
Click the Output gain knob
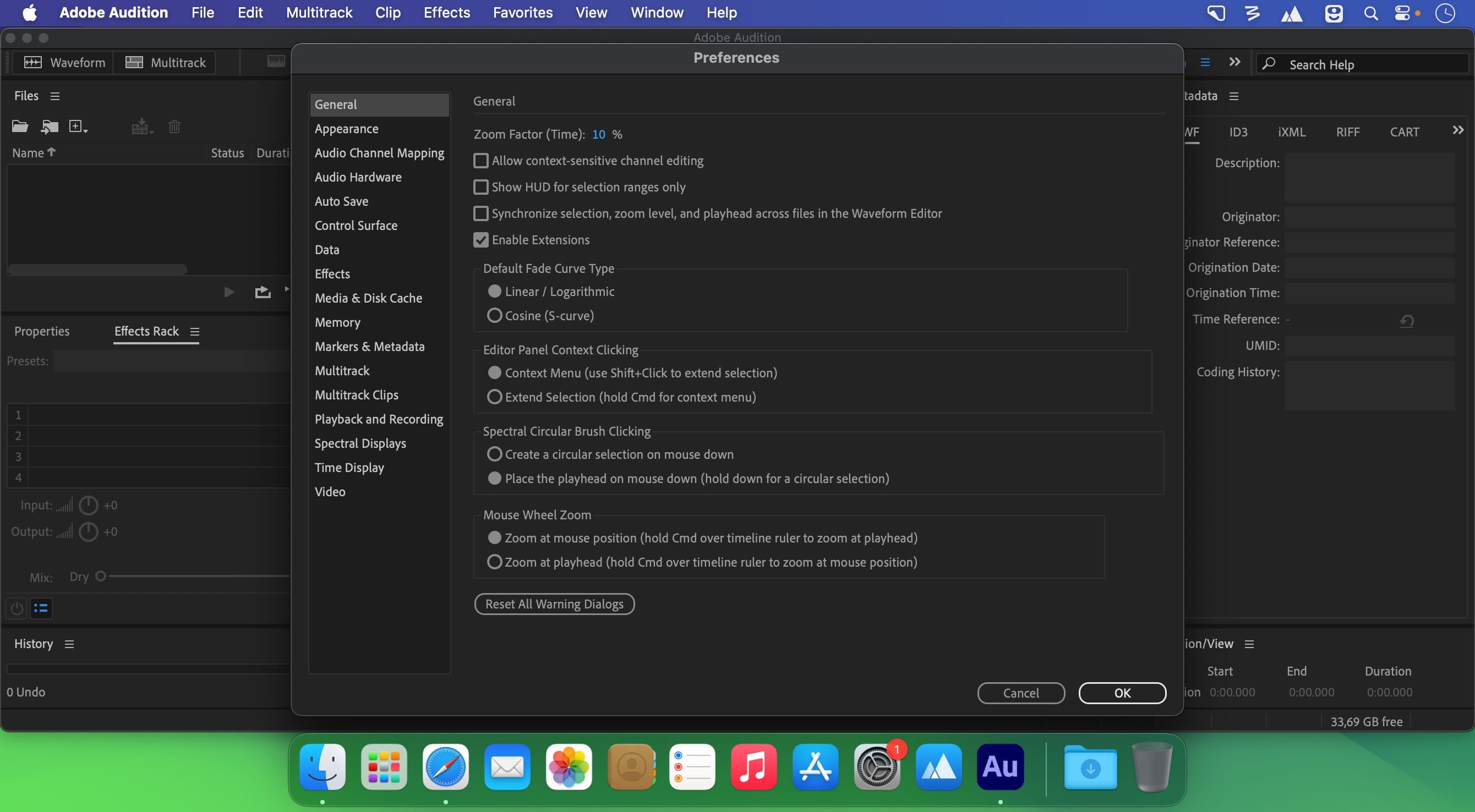click(x=88, y=531)
